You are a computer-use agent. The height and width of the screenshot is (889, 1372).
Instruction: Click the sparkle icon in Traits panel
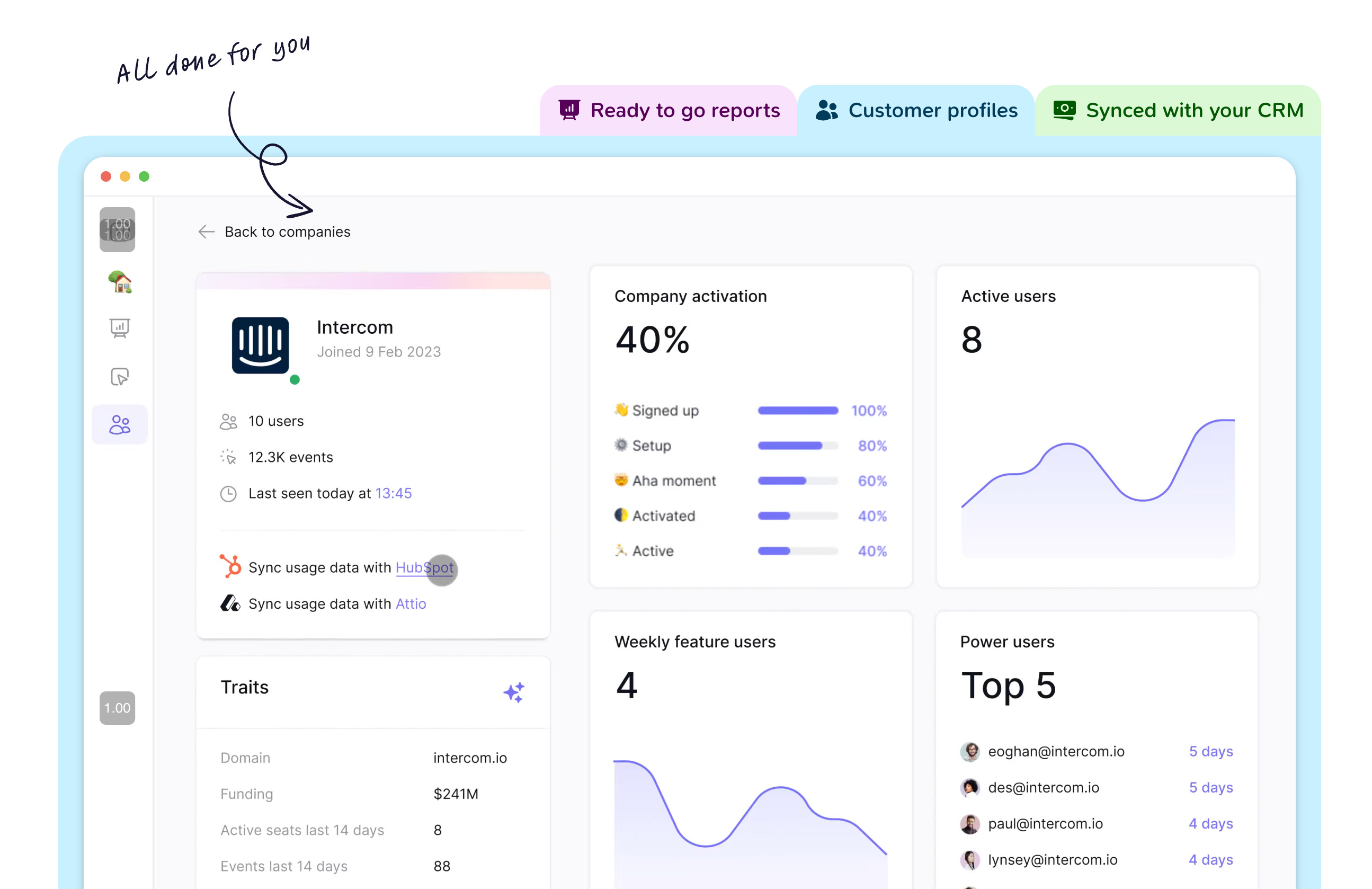pyautogui.click(x=514, y=692)
